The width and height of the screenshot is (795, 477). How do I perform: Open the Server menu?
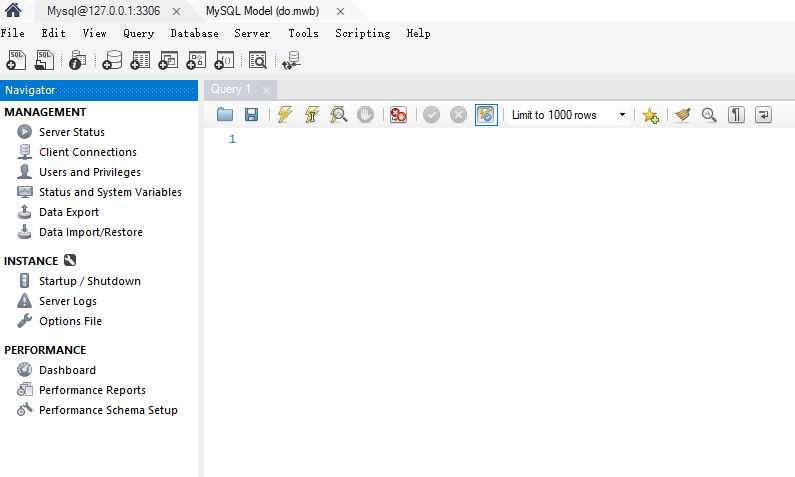pos(252,33)
